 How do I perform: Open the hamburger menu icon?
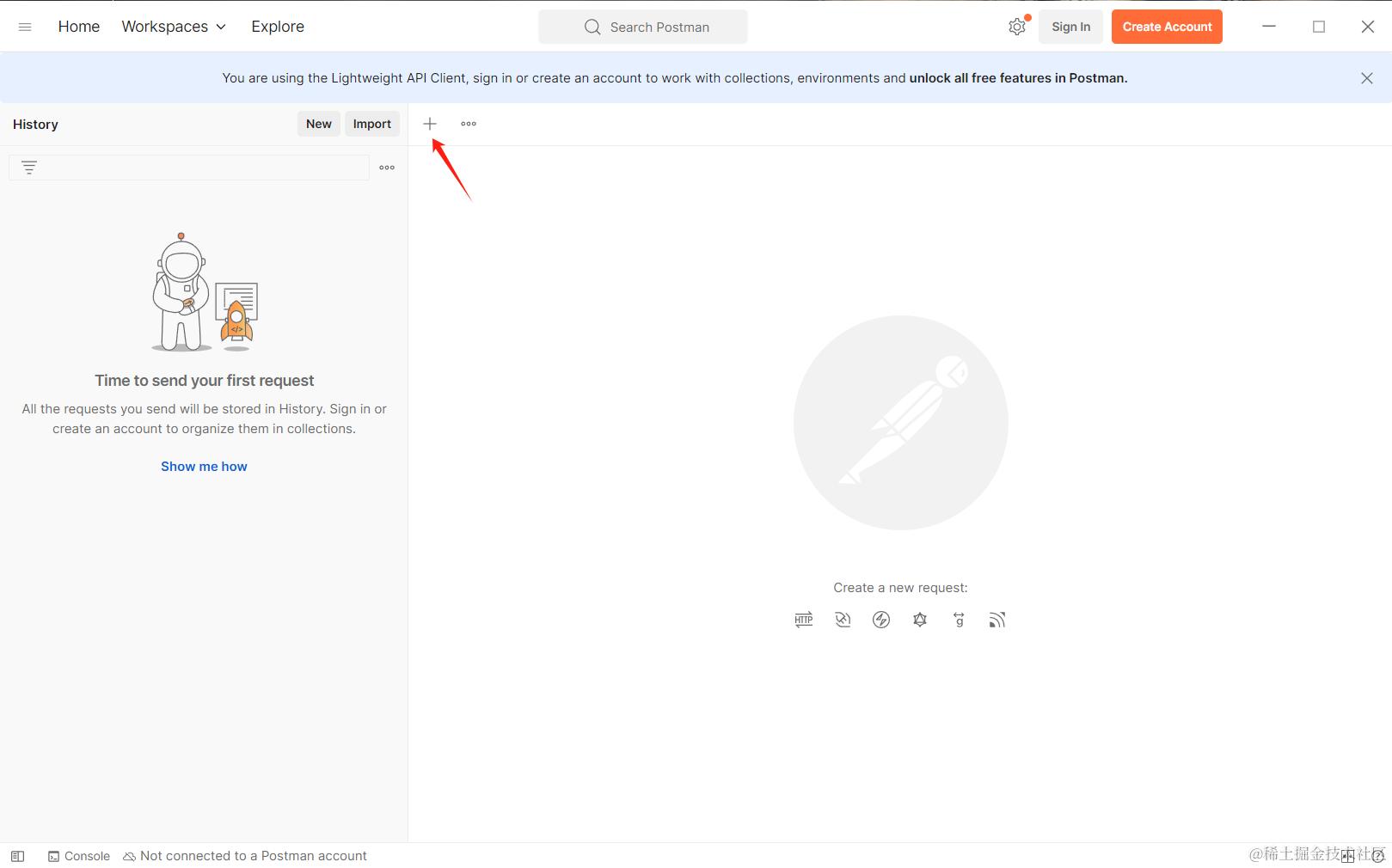pyautogui.click(x=25, y=27)
